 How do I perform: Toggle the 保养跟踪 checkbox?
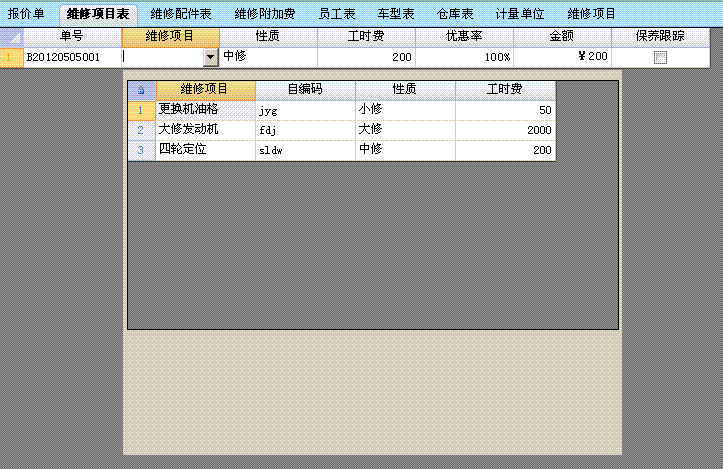(660, 57)
